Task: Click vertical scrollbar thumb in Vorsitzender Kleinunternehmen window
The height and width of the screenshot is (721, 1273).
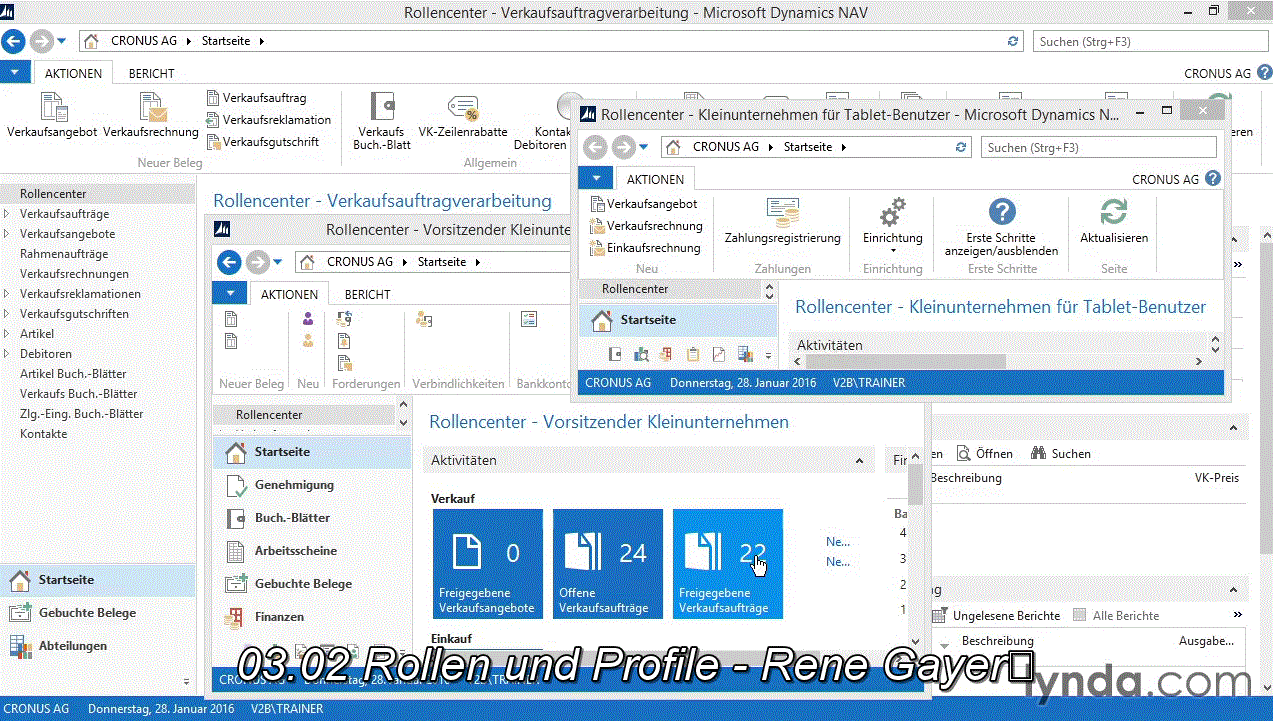Action: [915, 483]
